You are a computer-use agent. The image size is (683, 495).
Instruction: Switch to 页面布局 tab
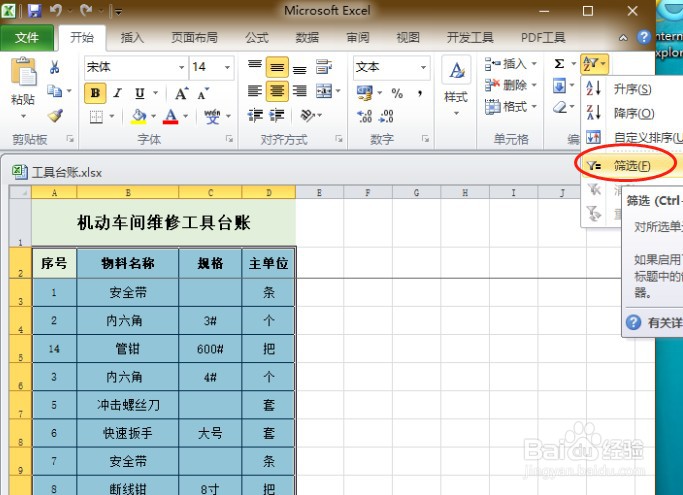pyautogui.click(x=194, y=38)
